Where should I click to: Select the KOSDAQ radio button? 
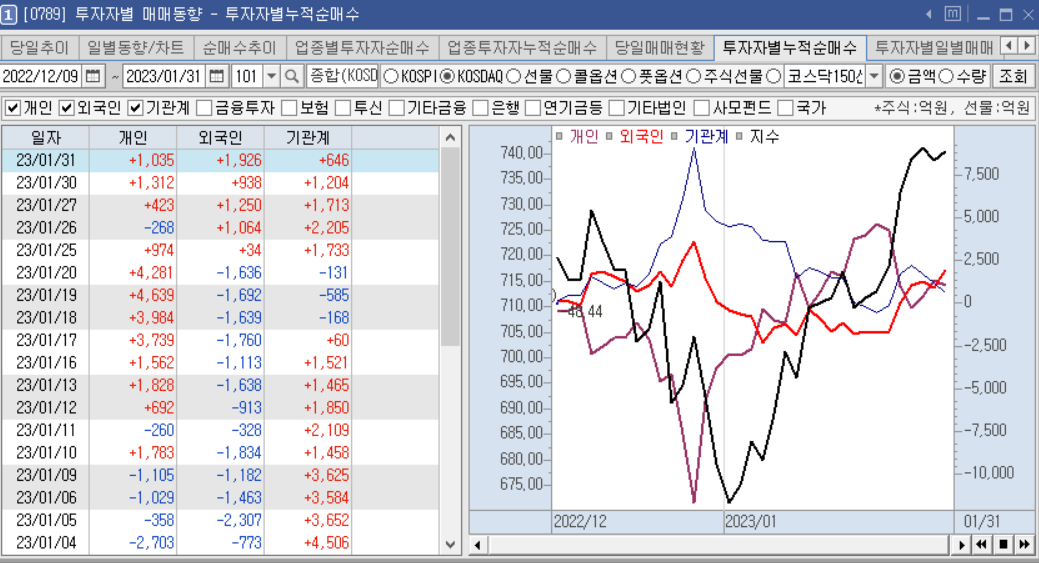[x=447, y=77]
